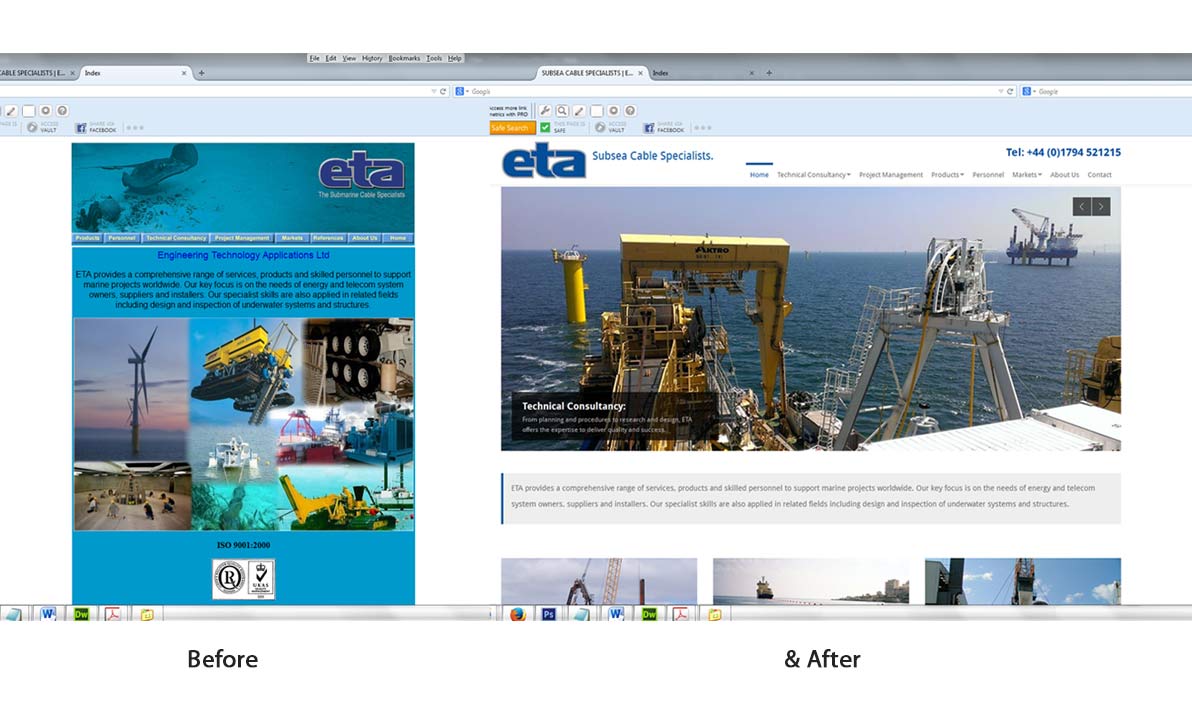
Task: Open the Markets dropdown in the white navigation bar
Action: 1026,175
